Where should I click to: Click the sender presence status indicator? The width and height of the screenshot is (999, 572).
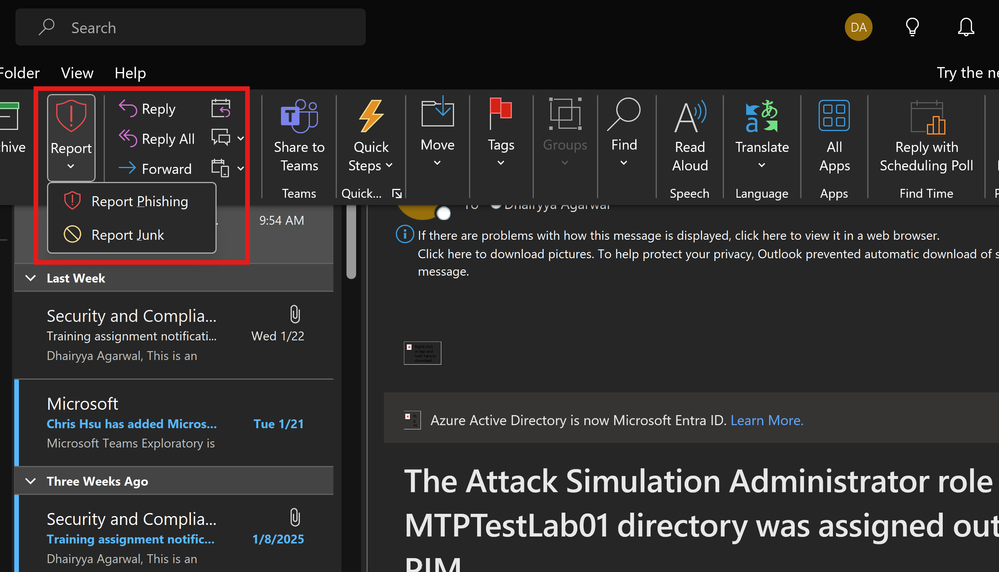pos(443,213)
